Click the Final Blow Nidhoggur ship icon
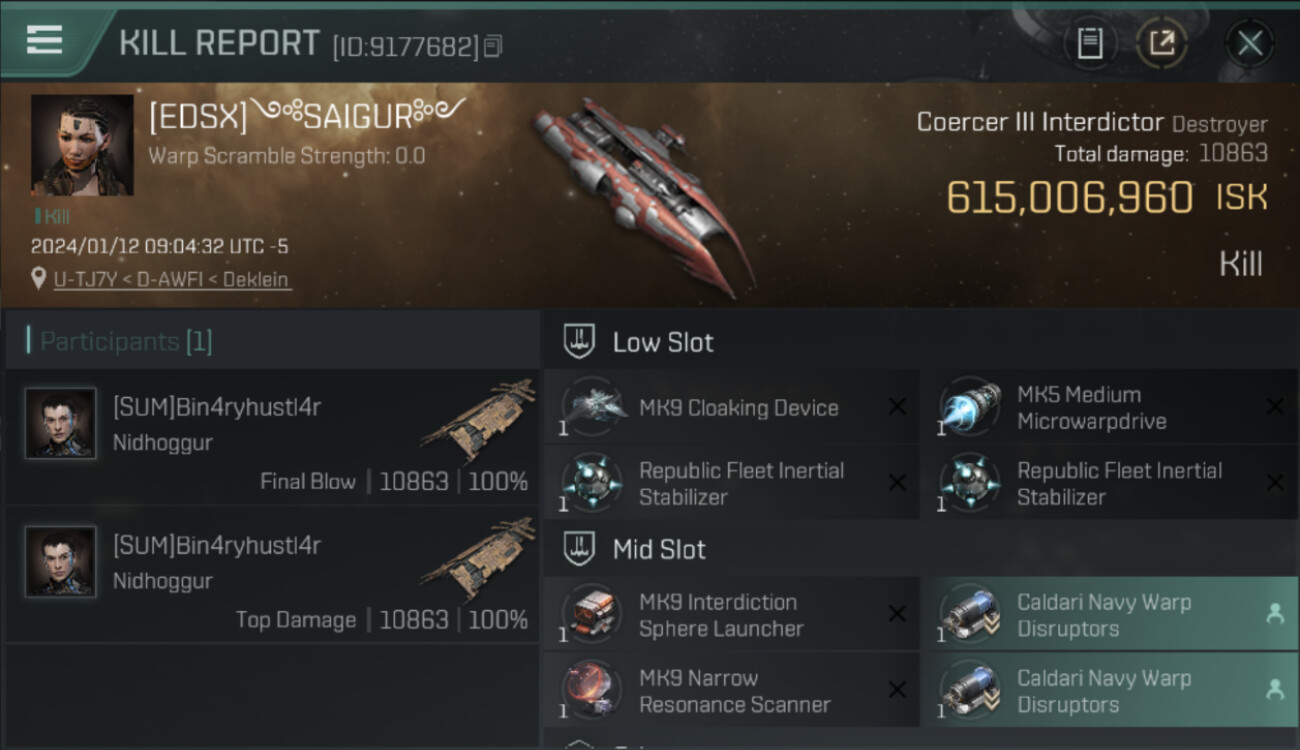The height and width of the screenshot is (750, 1300). pyautogui.click(x=477, y=420)
